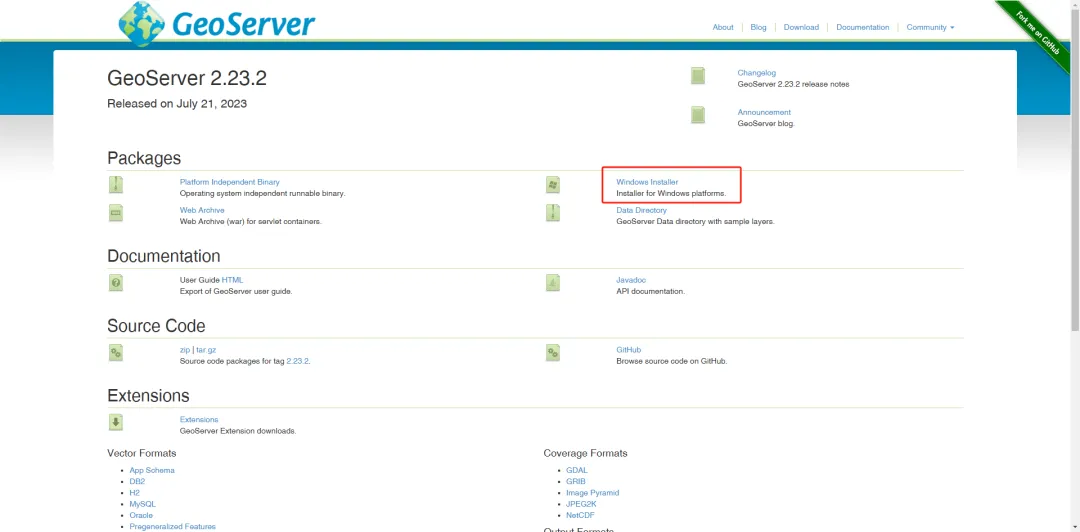
Task: Open the Pregeneralized Features link
Action: pyautogui.click(x=172, y=526)
